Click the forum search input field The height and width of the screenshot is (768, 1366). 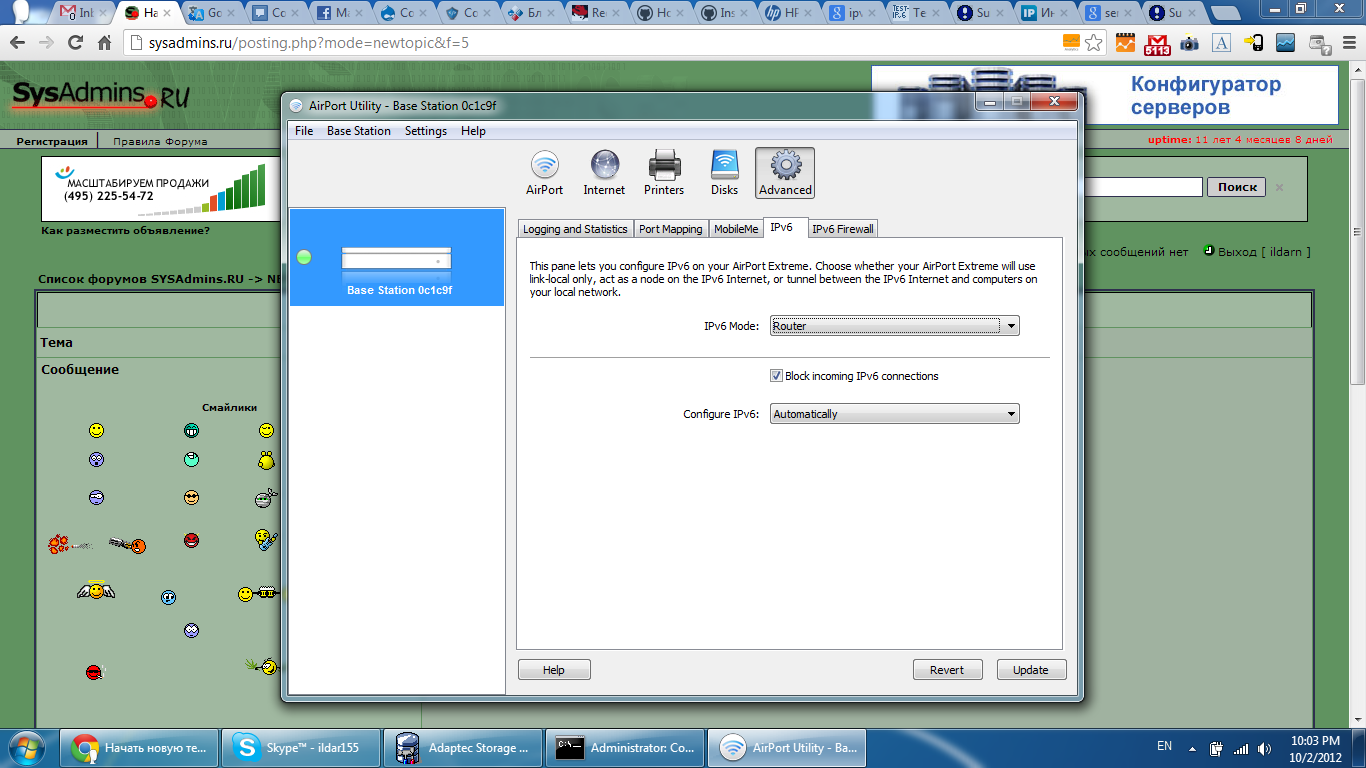pyautogui.click(x=1144, y=187)
